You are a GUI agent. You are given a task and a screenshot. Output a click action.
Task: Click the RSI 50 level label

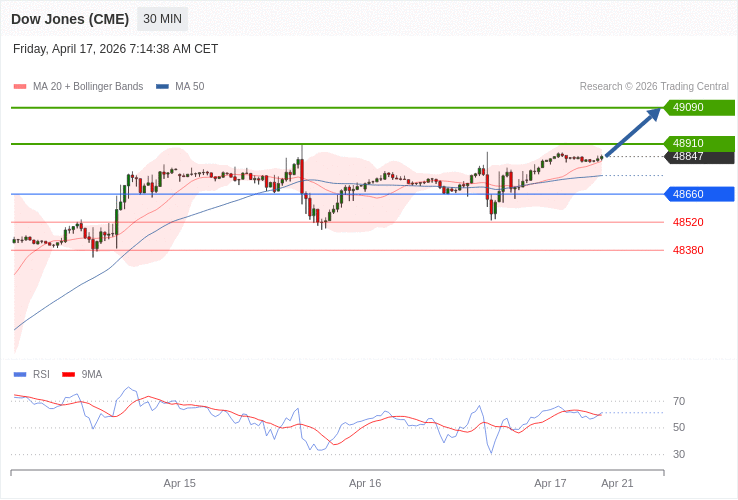679,427
